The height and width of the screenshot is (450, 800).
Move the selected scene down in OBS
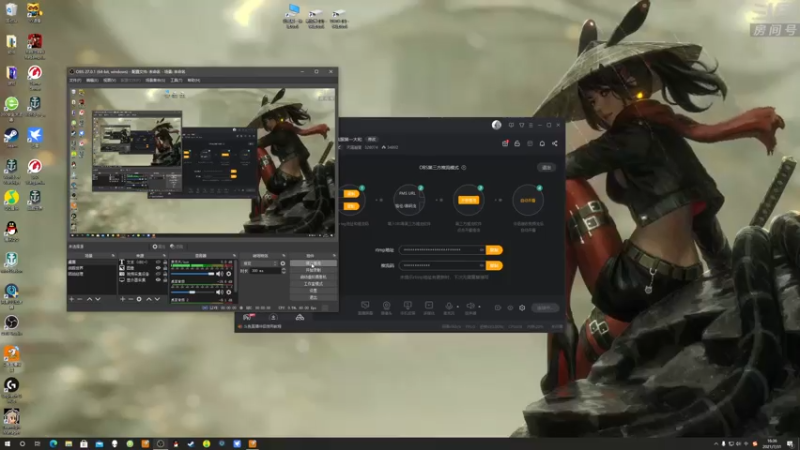pos(97,299)
